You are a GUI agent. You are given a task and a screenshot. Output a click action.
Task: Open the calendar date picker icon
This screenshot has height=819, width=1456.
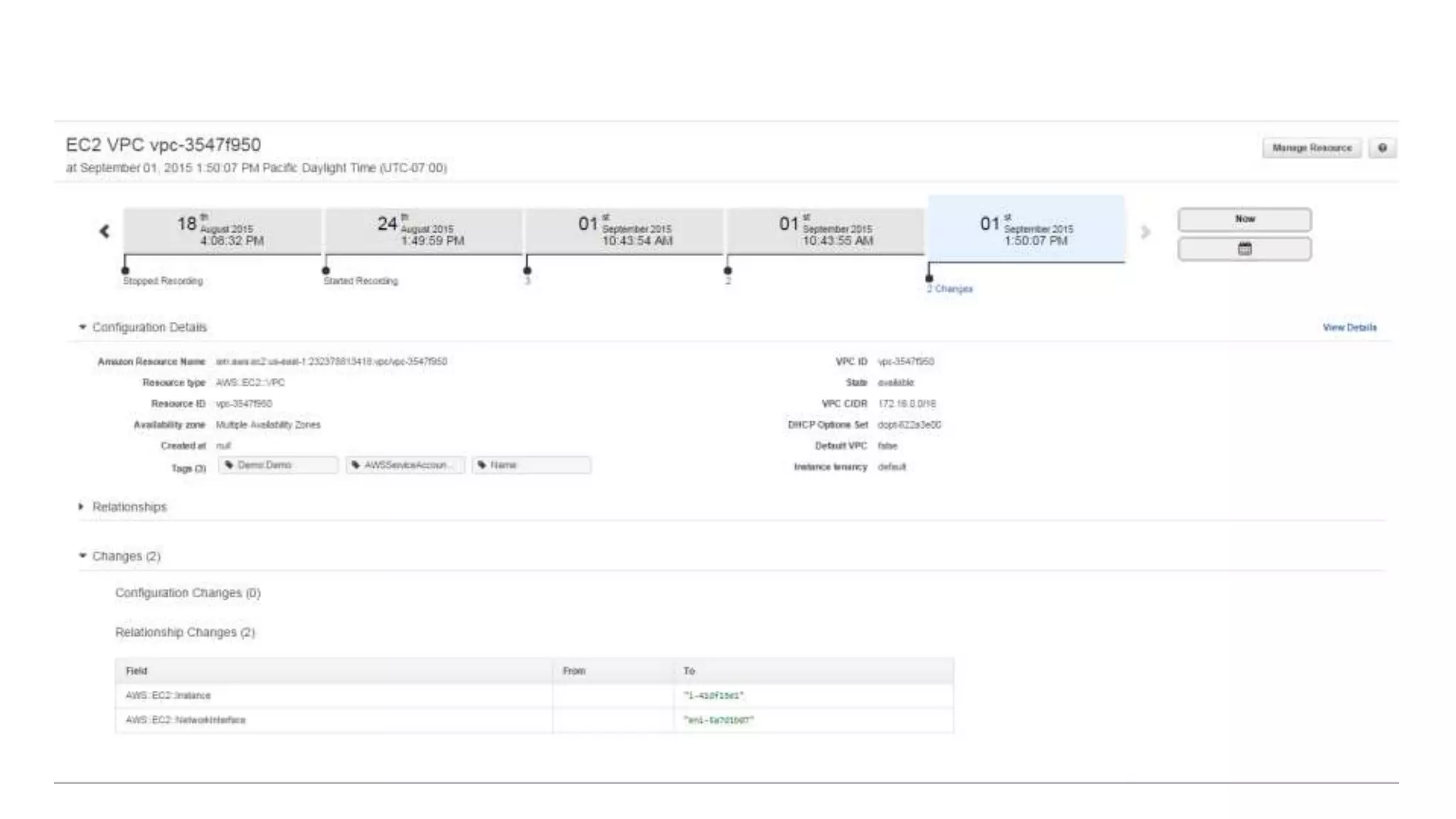pyautogui.click(x=1244, y=249)
